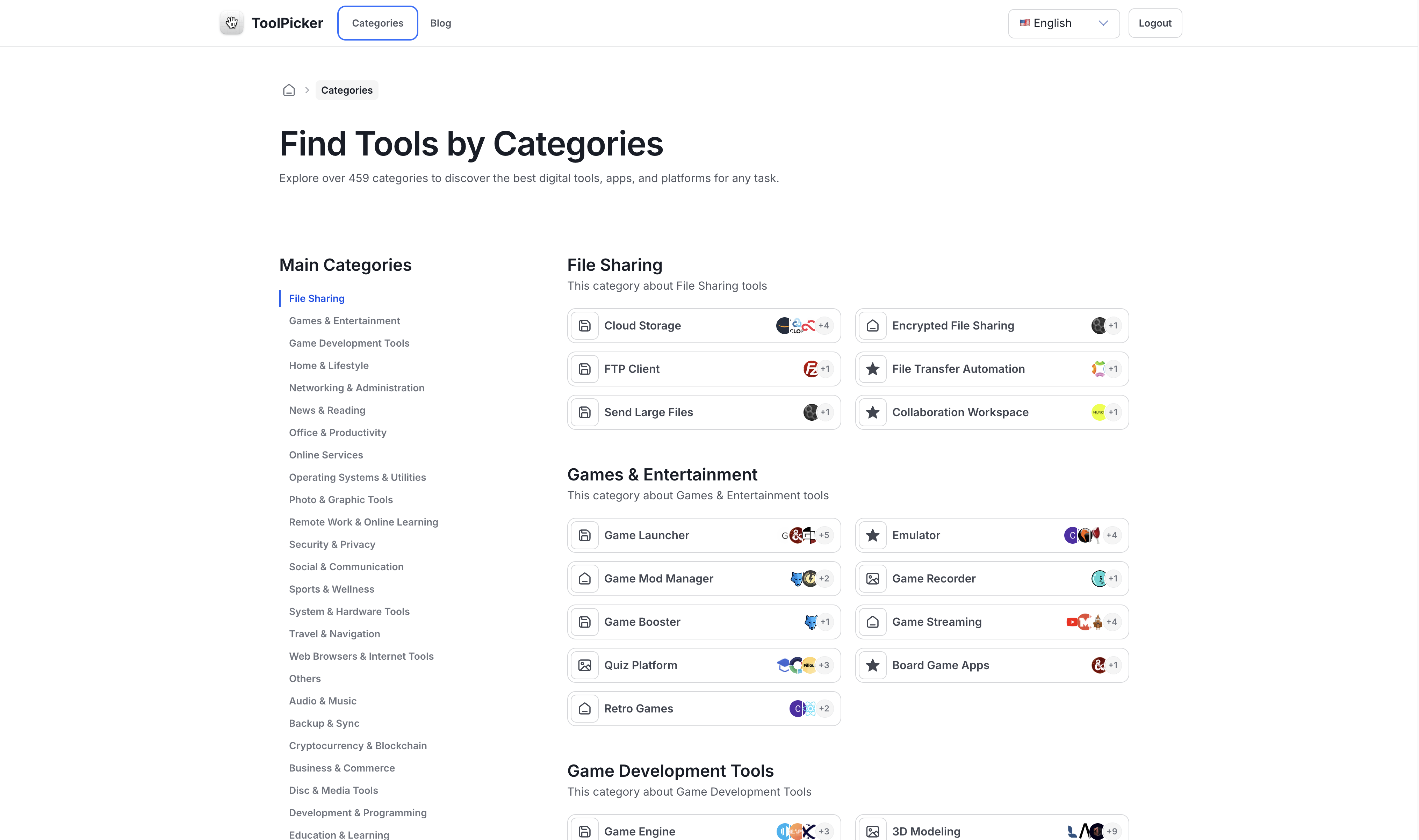Click the image icon on Quiz Platform card
Viewport: 1419px width, 840px height.
point(585,665)
